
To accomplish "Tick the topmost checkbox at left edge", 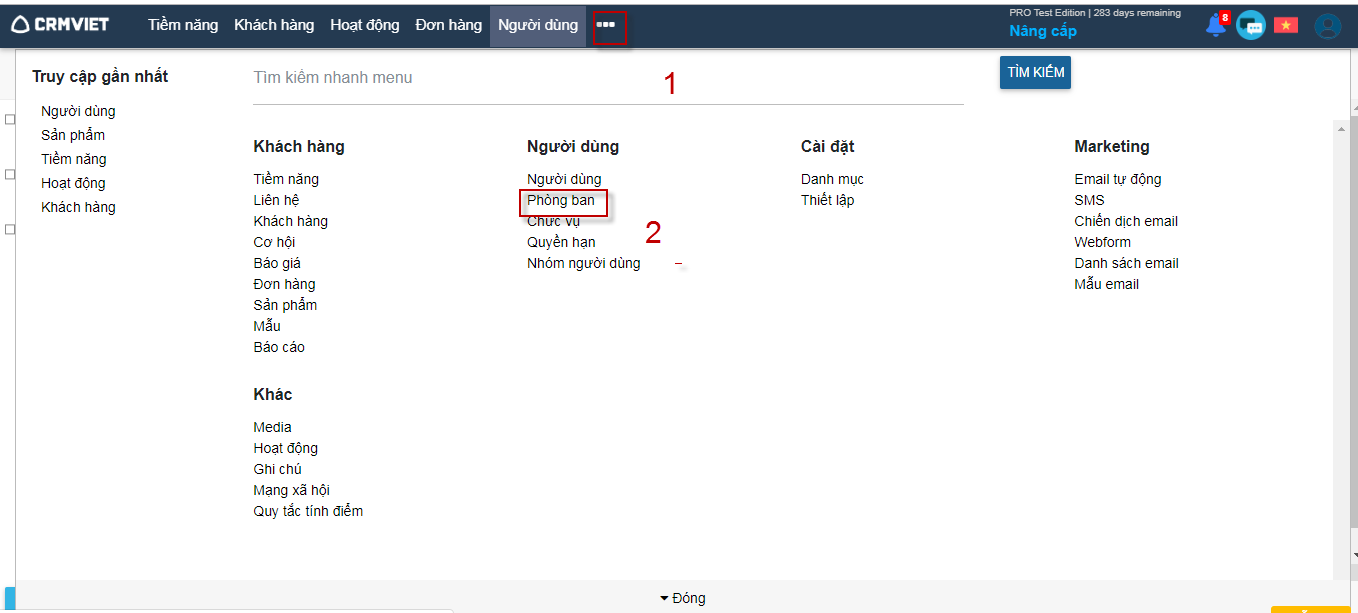I will 9,119.
